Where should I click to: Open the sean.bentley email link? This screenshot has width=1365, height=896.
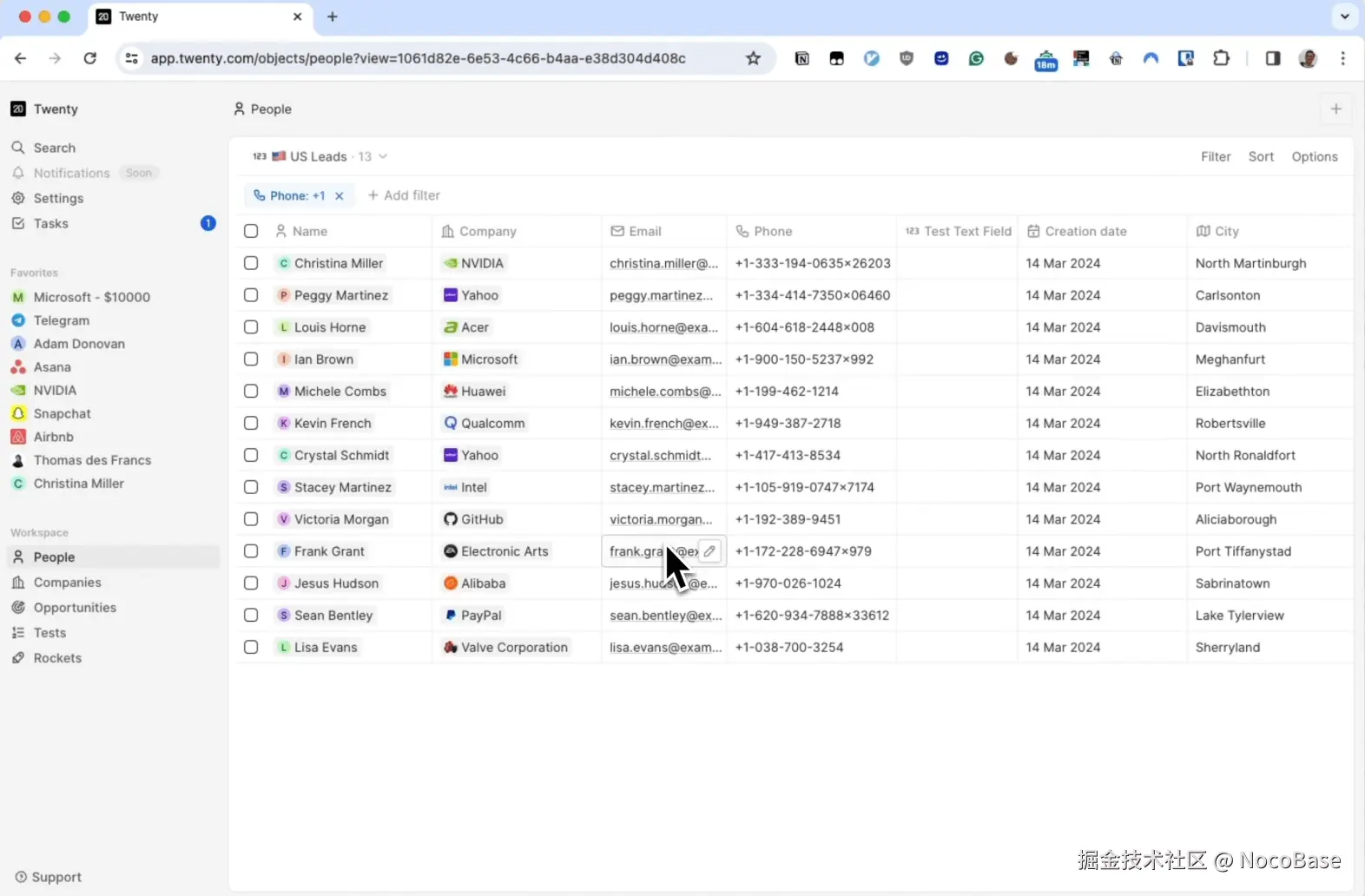[x=665, y=616]
